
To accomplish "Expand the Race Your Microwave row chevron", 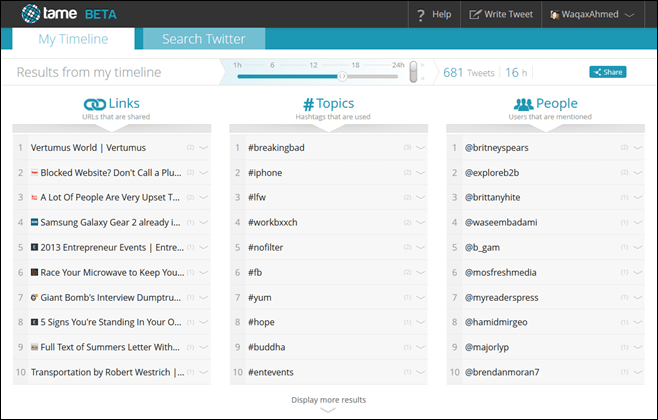I will pos(204,272).
